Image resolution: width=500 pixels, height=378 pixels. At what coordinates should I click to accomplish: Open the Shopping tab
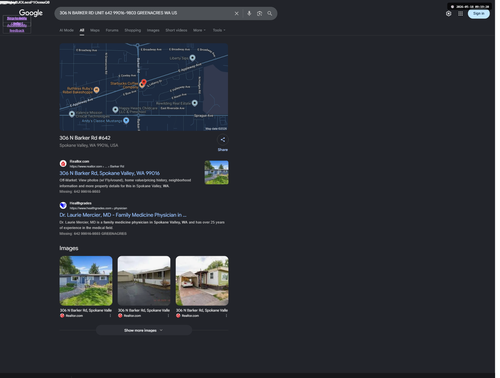(133, 30)
